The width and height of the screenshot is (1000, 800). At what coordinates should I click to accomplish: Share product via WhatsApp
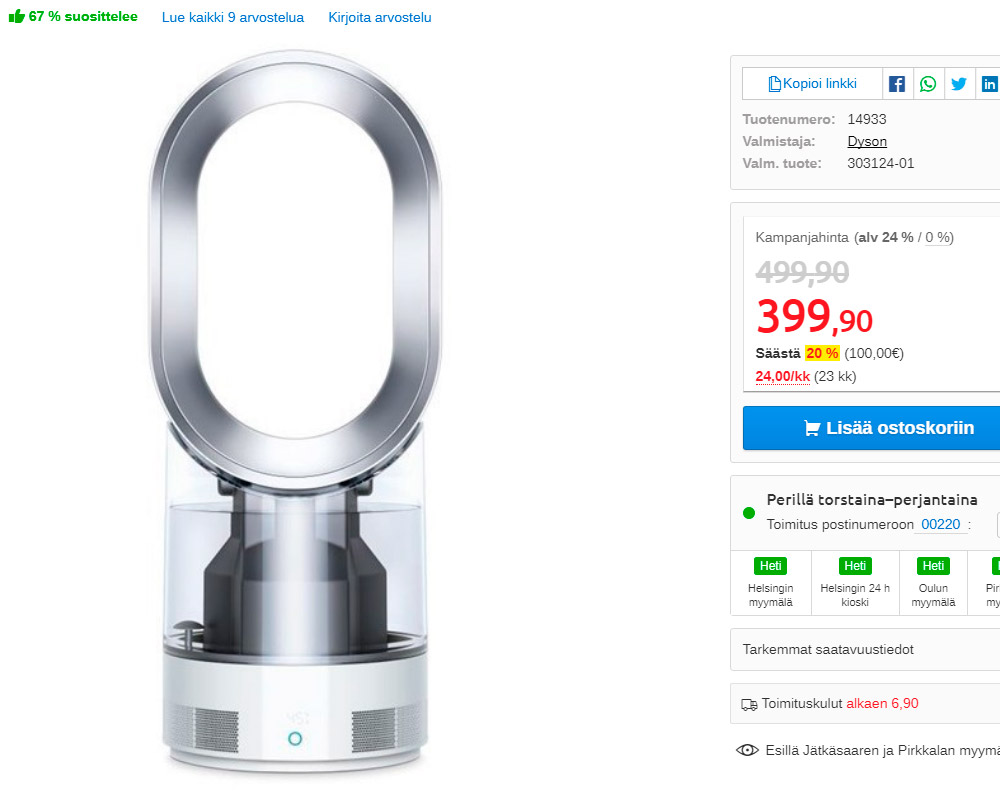pyautogui.click(x=928, y=84)
